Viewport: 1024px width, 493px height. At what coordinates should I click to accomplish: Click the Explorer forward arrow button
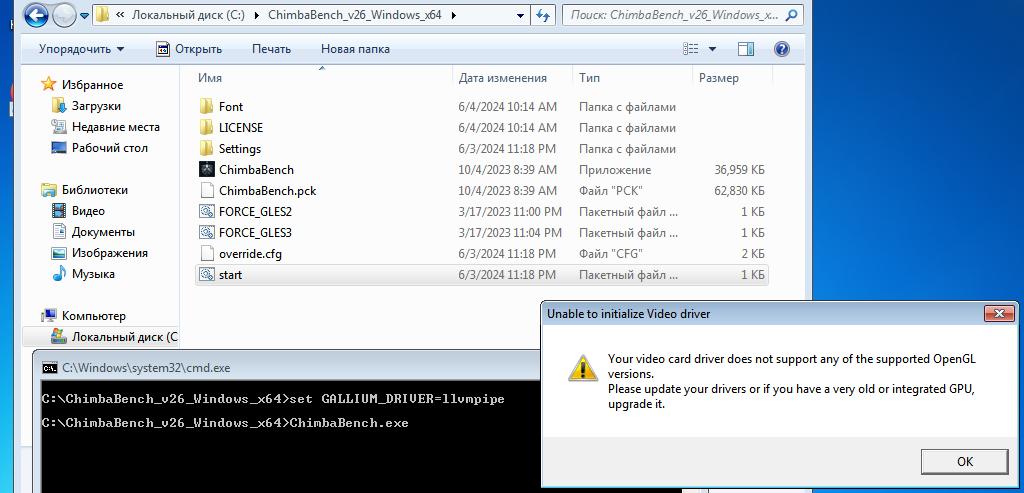(64, 15)
